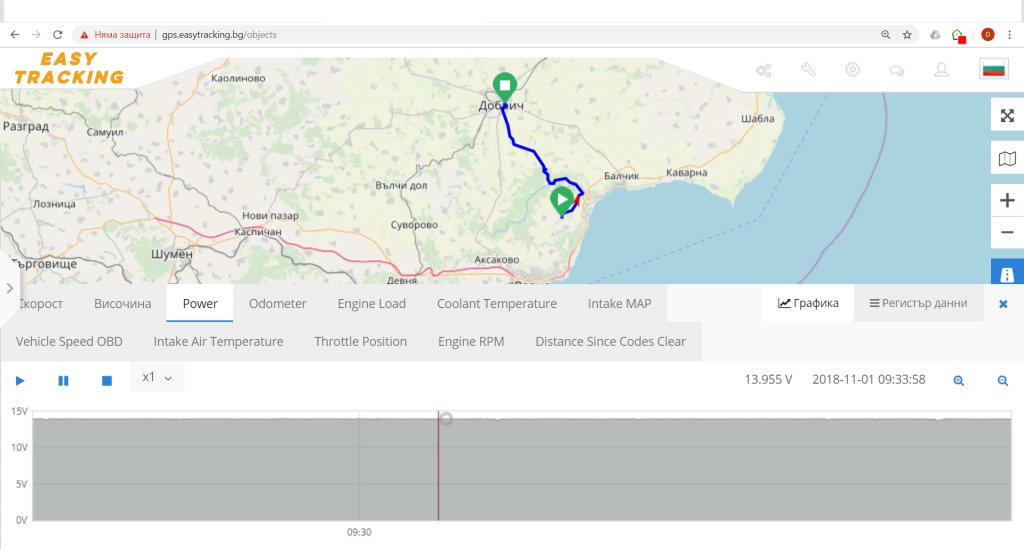The image size is (1024, 549).
Task: Switch to the Височина tab
Action: [123, 304]
